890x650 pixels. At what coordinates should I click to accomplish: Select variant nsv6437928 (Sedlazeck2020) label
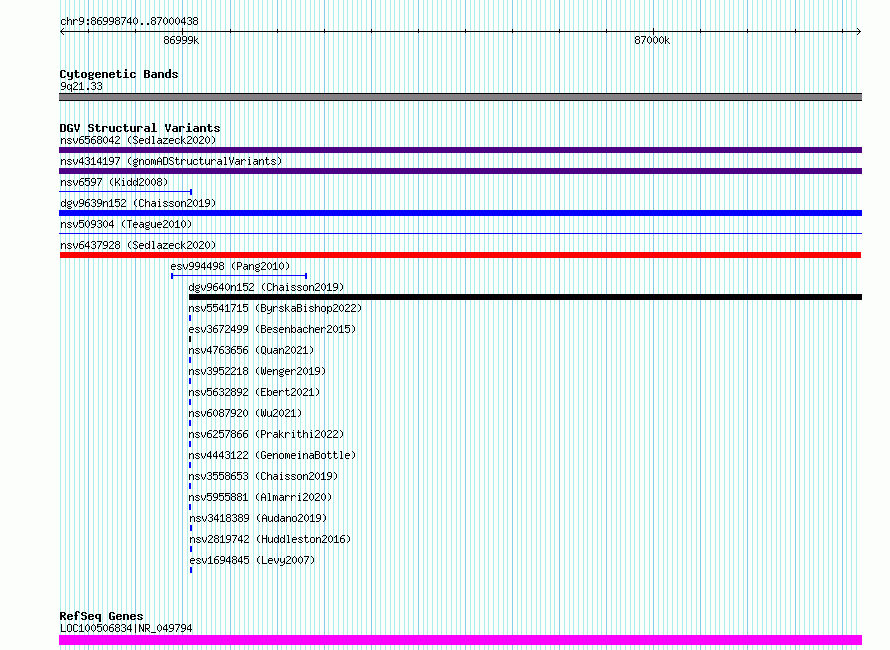pyautogui.click(x=138, y=245)
